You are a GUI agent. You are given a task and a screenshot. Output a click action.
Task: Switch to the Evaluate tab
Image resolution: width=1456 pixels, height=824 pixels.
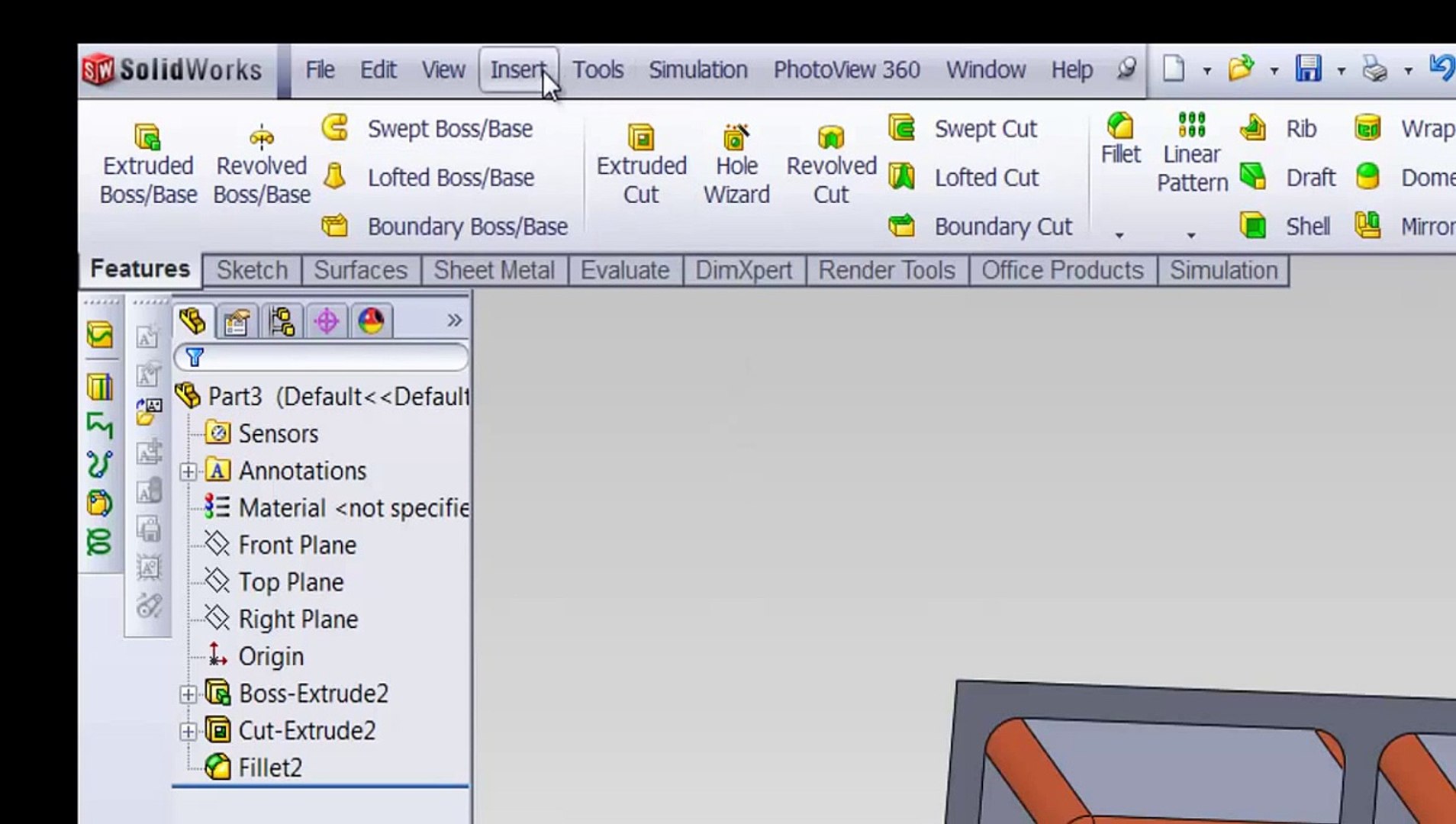625,270
